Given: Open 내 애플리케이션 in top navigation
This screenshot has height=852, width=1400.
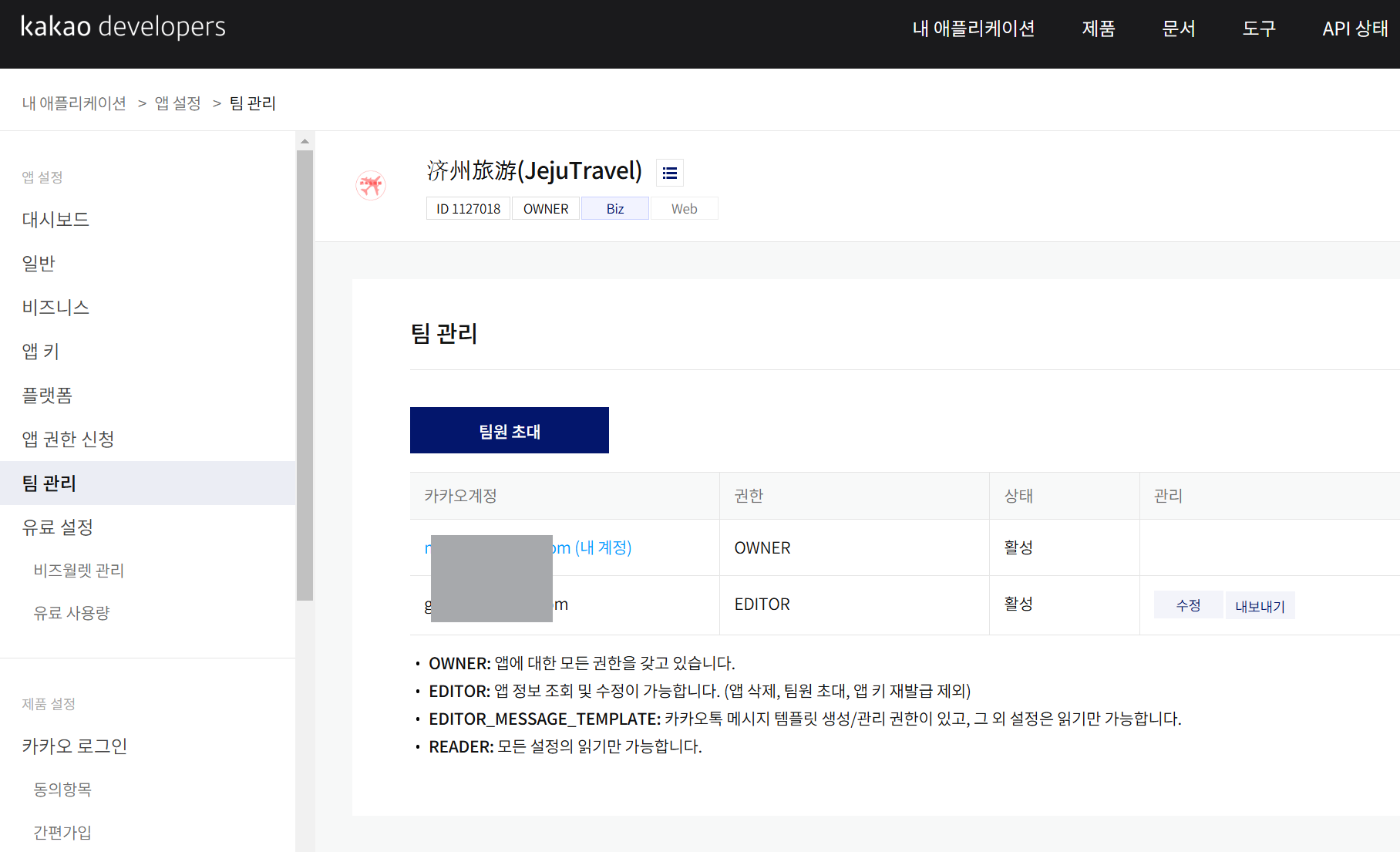Looking at the screenshot, I should [974, 29].
